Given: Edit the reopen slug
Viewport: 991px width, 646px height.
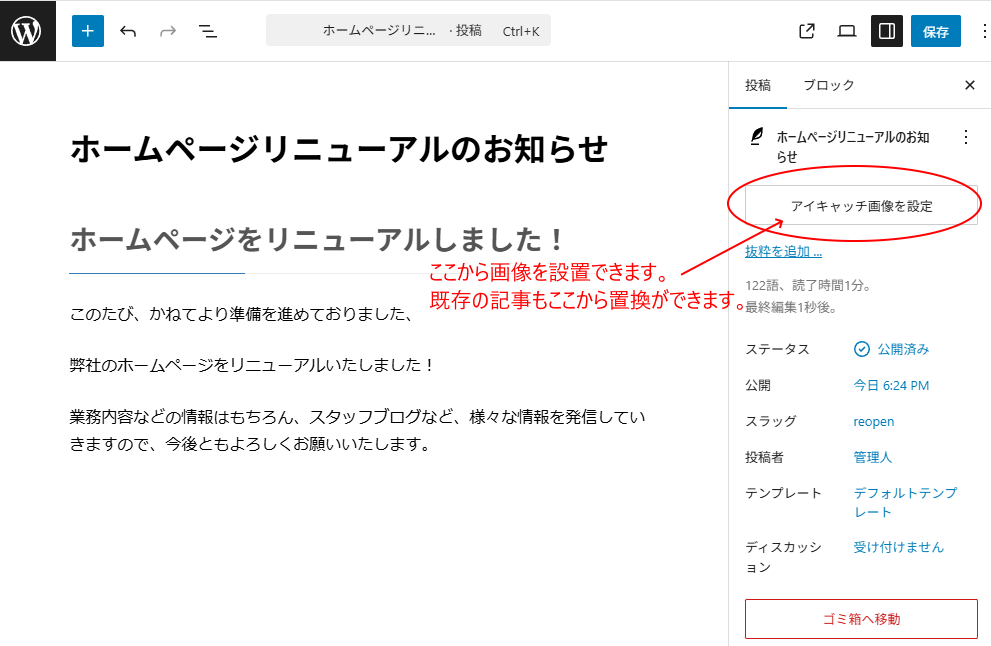Looking at the screenshot, I should click(x=873, y=421).
